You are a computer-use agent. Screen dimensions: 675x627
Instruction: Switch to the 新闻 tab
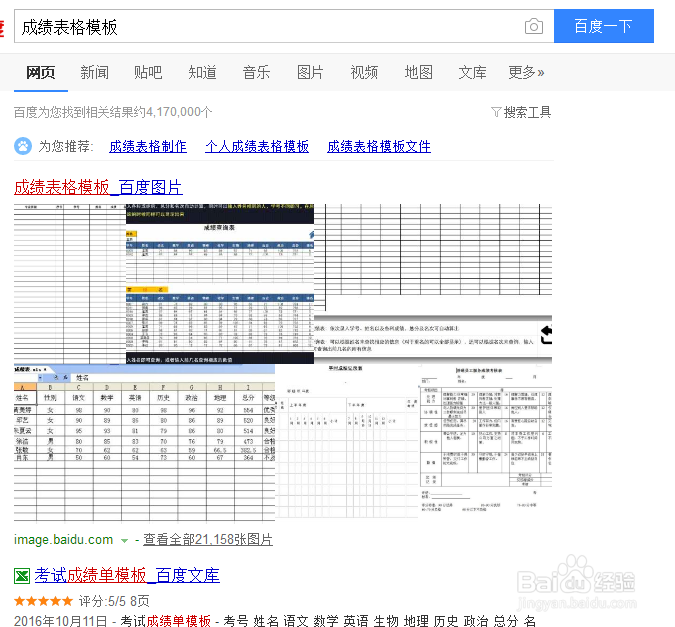click(94, 72)
